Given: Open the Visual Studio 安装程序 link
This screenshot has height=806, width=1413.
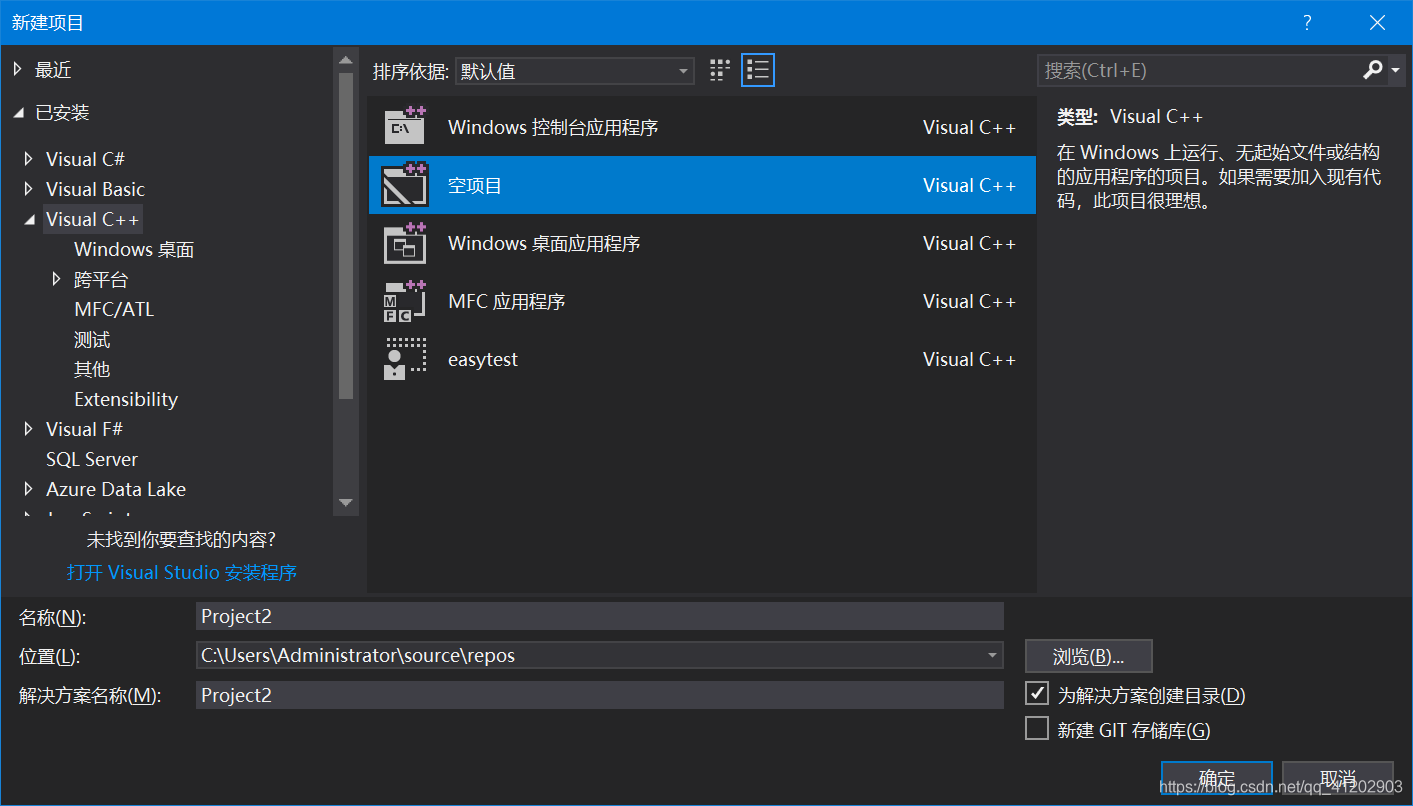Looking at the screenshot, I should pos(182,572).
